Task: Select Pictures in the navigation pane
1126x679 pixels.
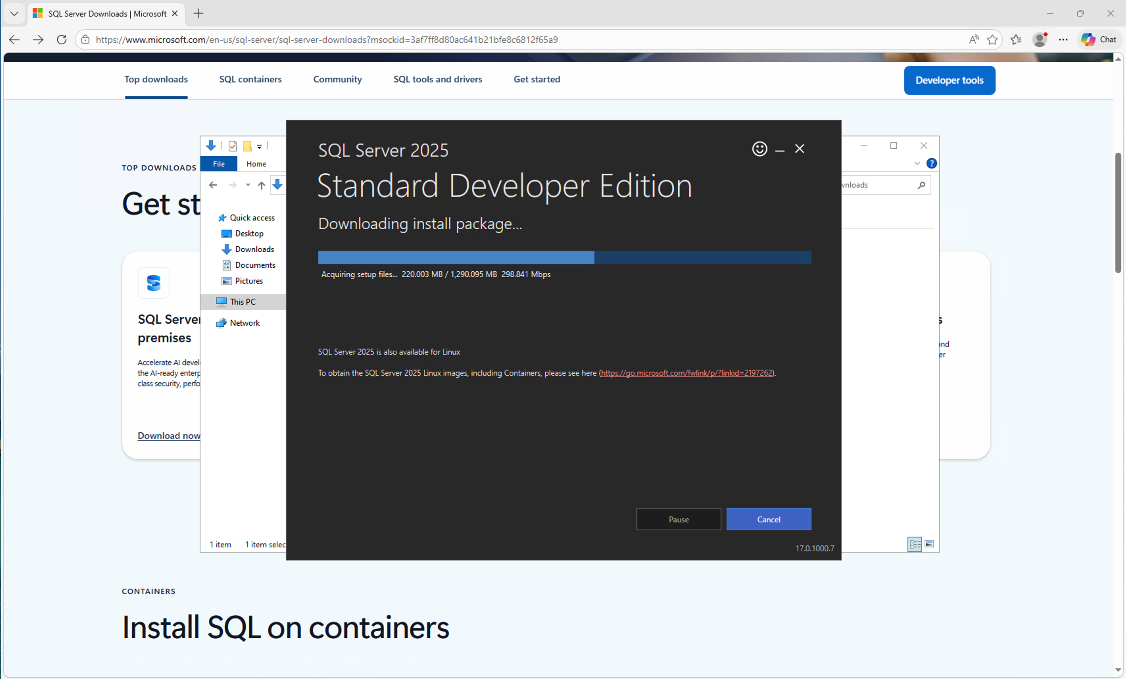Action: 242,281
